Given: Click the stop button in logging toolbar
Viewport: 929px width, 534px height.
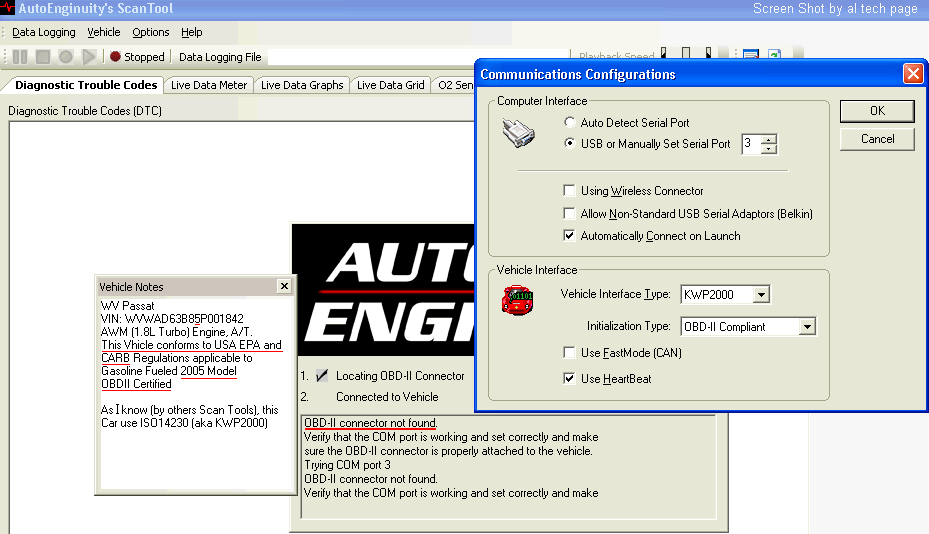Looking at the screenshot, I should [43, 57].
